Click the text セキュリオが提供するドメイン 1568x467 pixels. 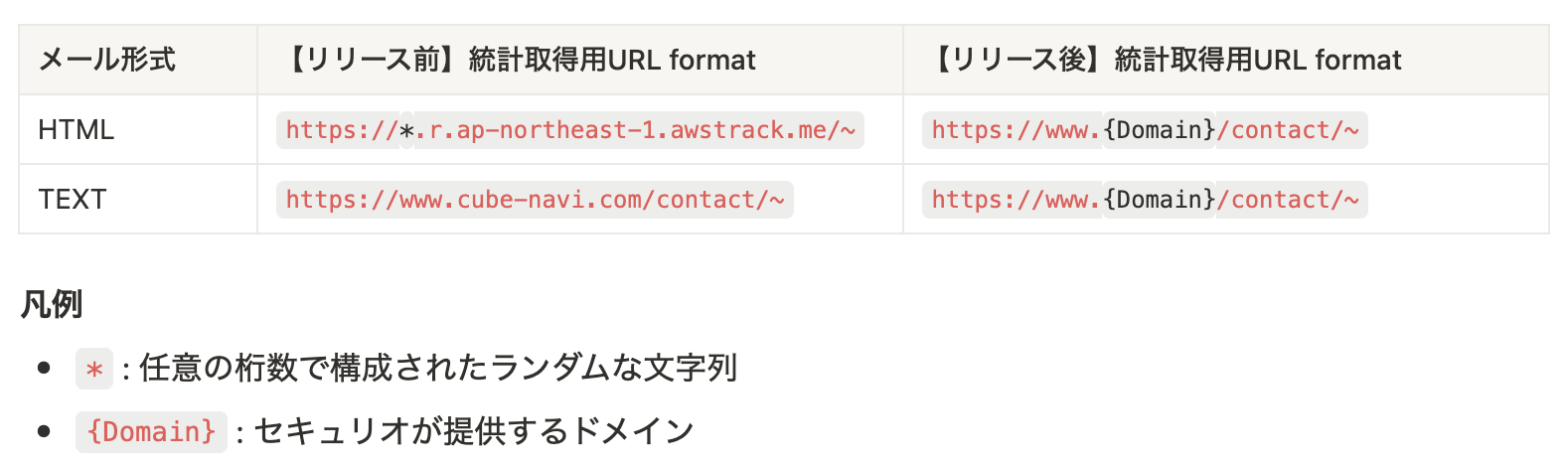474,431
